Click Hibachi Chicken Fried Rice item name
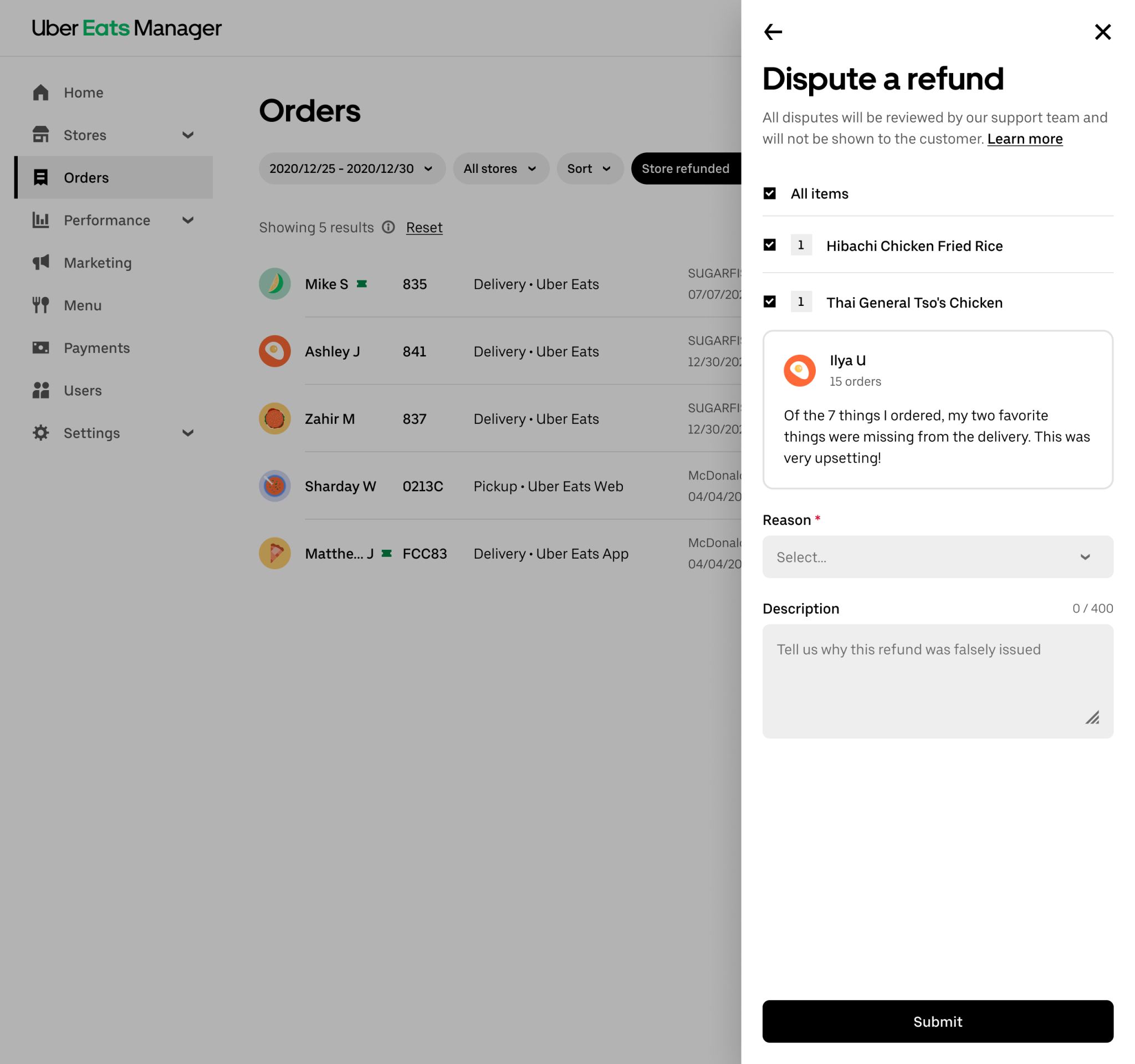This screenshot has width=1135, height=1064. pyautogui.click(x=914, y=245)
